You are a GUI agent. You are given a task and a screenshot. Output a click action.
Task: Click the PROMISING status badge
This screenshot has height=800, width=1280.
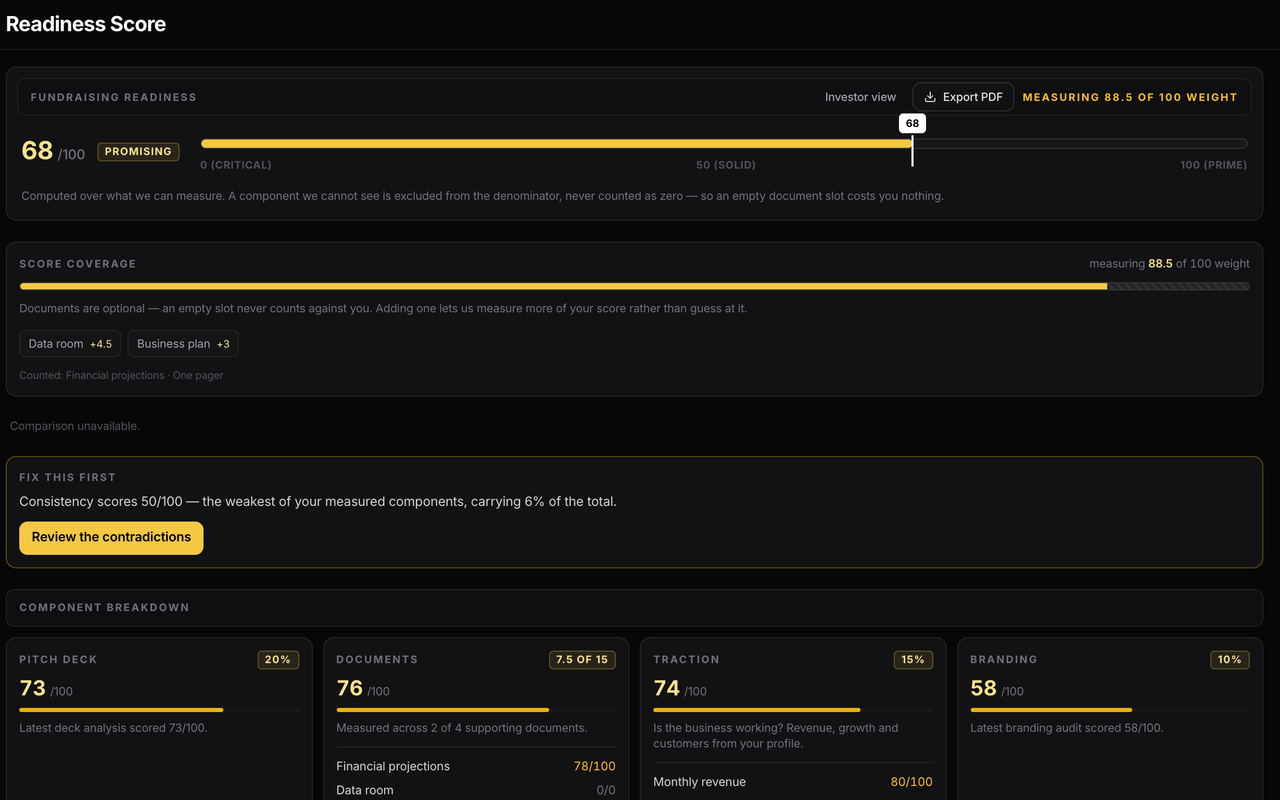(138, 152)
